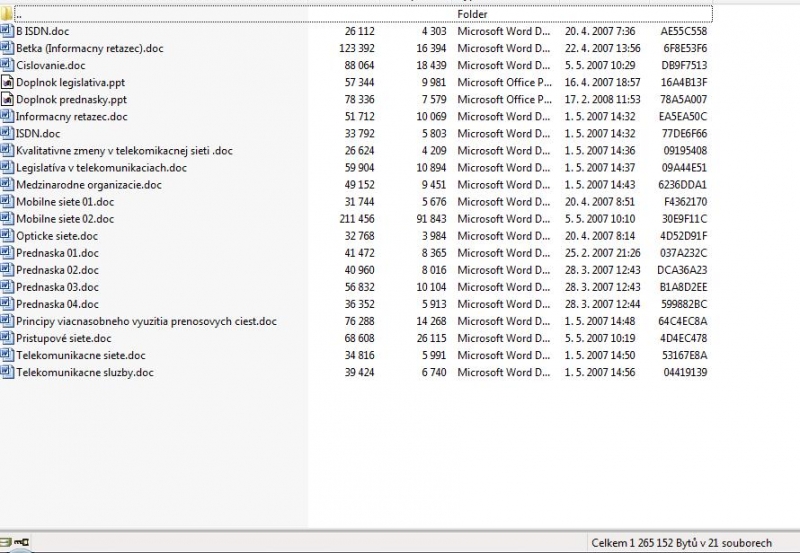
Task: Select Principy viacnasobneho vyuzitia prenosovych ciest.doc
Action: click(146, 322)
